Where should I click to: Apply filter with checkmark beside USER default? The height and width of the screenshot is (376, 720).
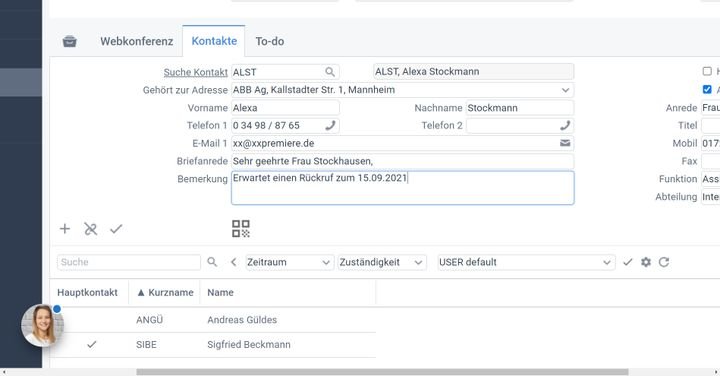(627, 262)
